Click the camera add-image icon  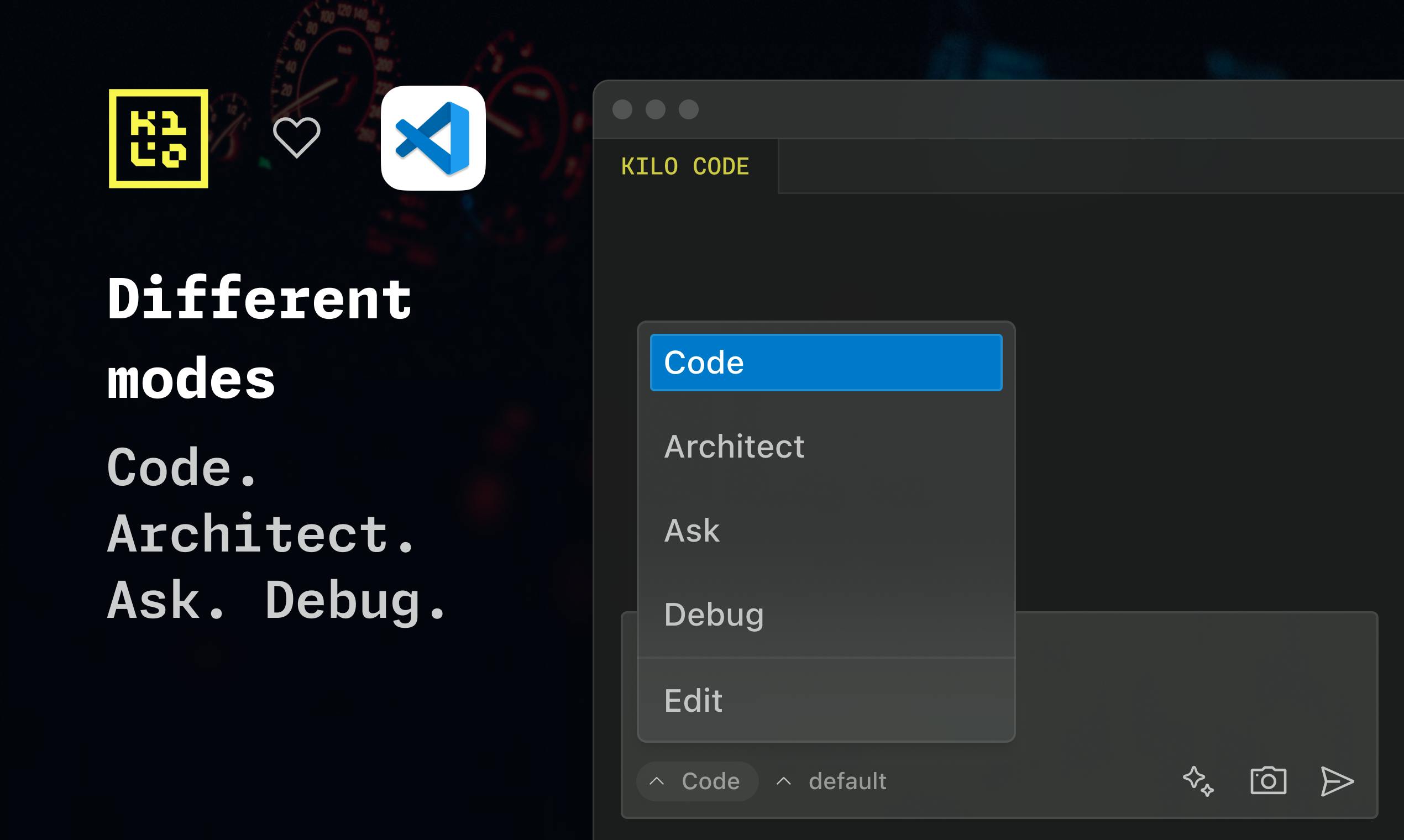coord(1268,781)
